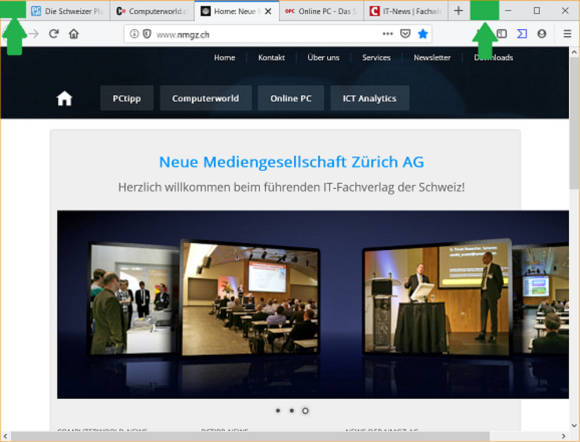580x442 pixels.
Task: Click the white house icon on website
Action: tap(64, 98)
